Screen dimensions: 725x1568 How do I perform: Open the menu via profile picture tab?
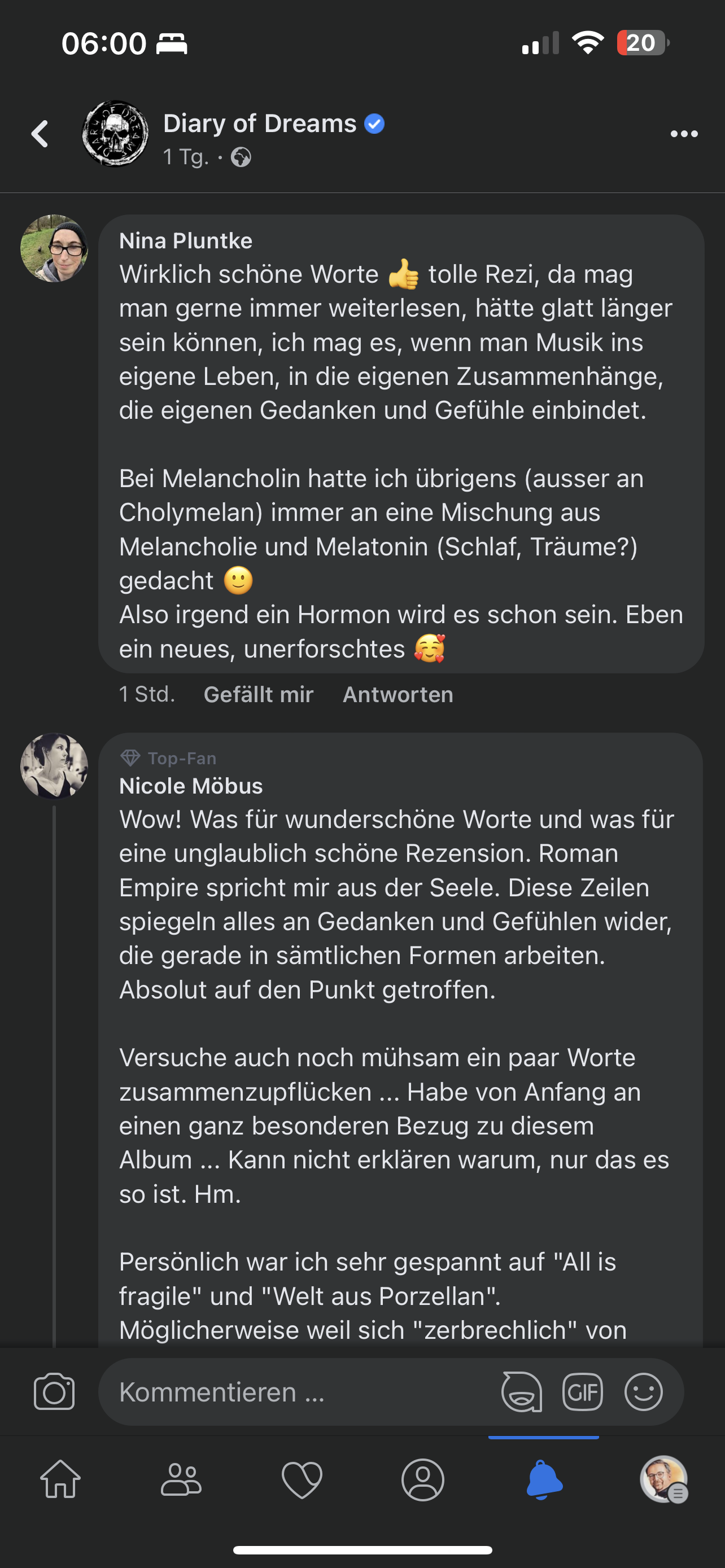663,1479
